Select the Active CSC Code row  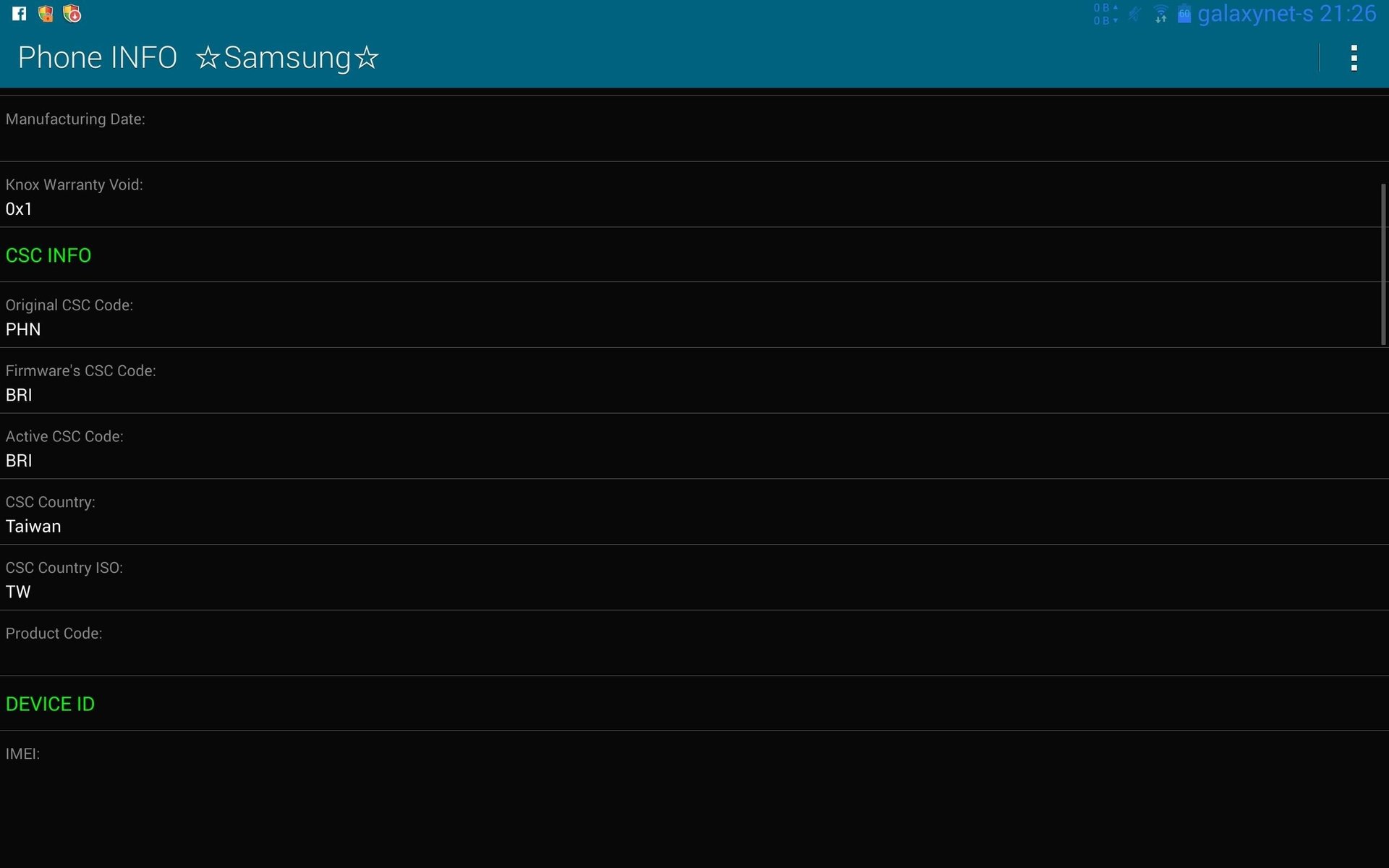click(694, 446)
